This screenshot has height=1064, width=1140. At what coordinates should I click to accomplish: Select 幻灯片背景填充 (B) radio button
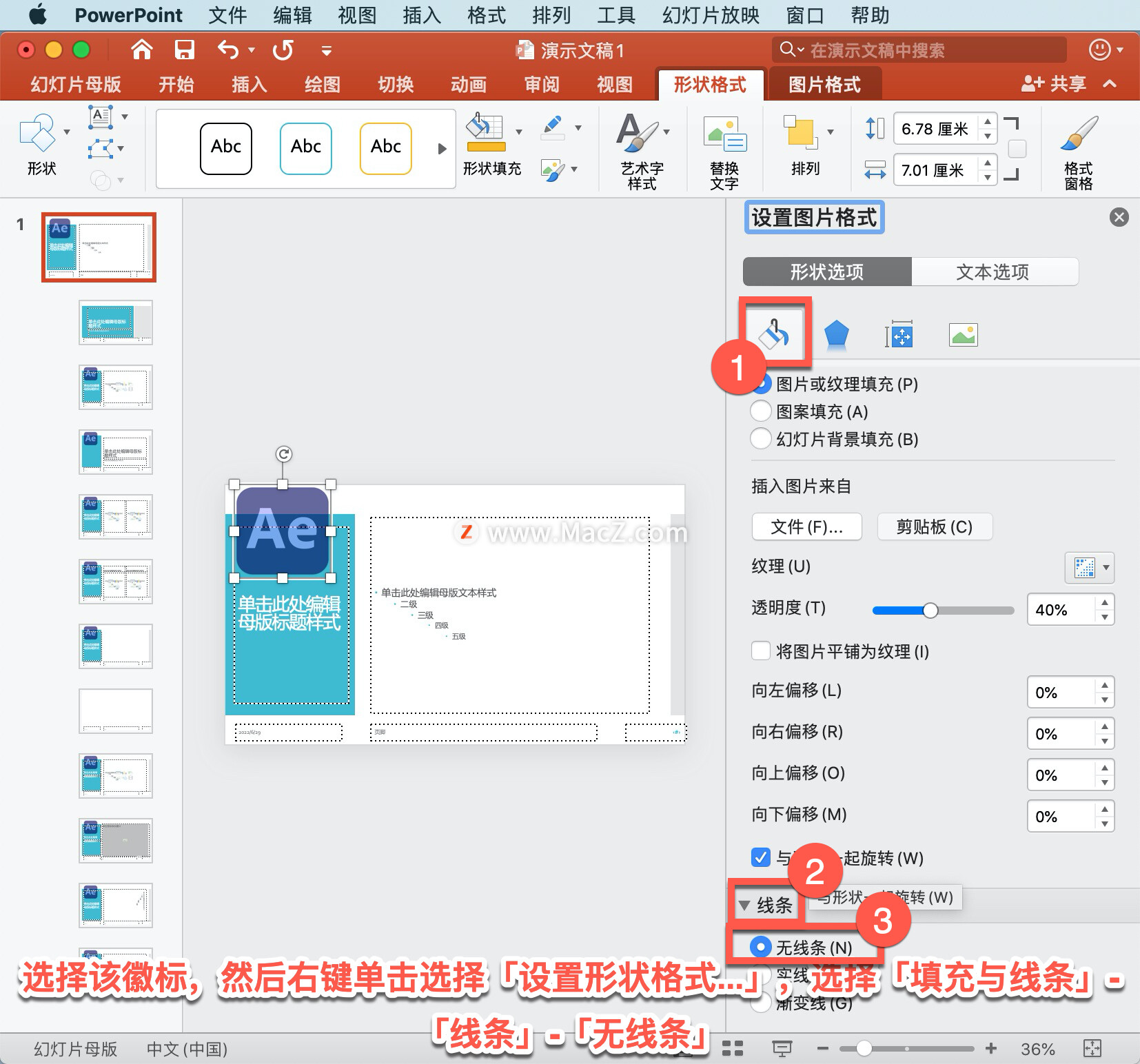coord(760,439)
